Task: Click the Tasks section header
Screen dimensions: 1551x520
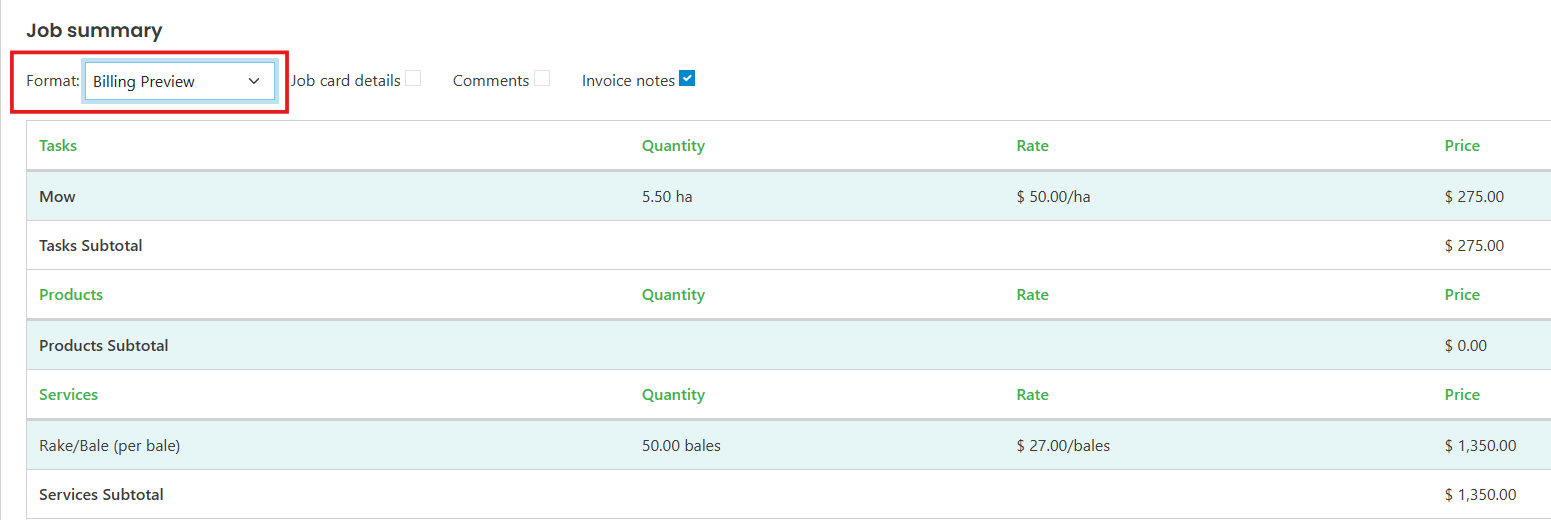Action: [58, 146]
